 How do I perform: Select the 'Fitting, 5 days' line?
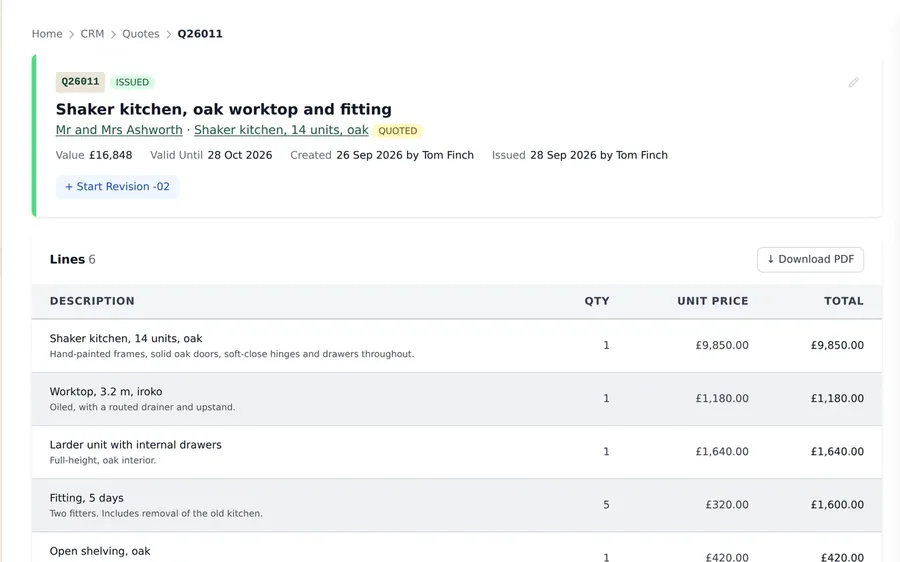pyautogui.click(x=87, y=498)
